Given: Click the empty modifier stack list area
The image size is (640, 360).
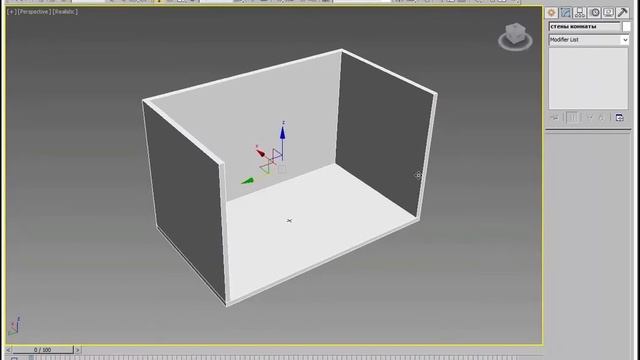Looking at the screenshot, I should click(588, 78).
